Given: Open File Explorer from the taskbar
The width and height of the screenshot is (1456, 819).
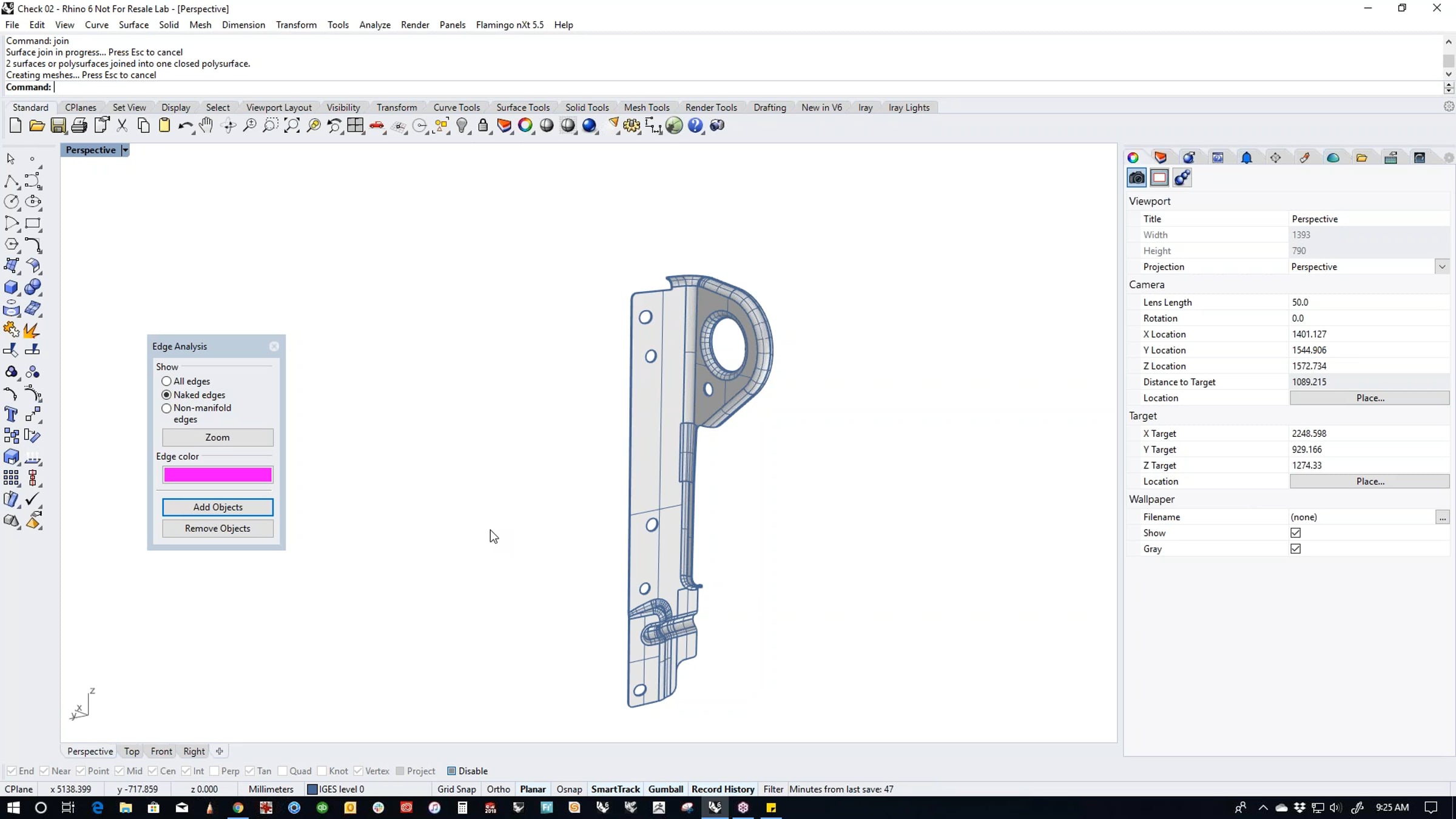Looking at the screenshot, I should (126, 807).
